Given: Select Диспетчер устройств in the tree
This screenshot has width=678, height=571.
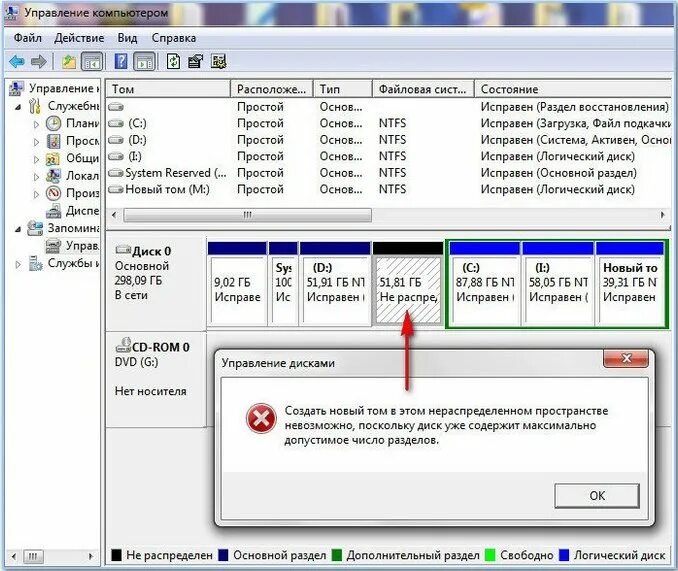Looking at the screenshot, I should point(73,211).
